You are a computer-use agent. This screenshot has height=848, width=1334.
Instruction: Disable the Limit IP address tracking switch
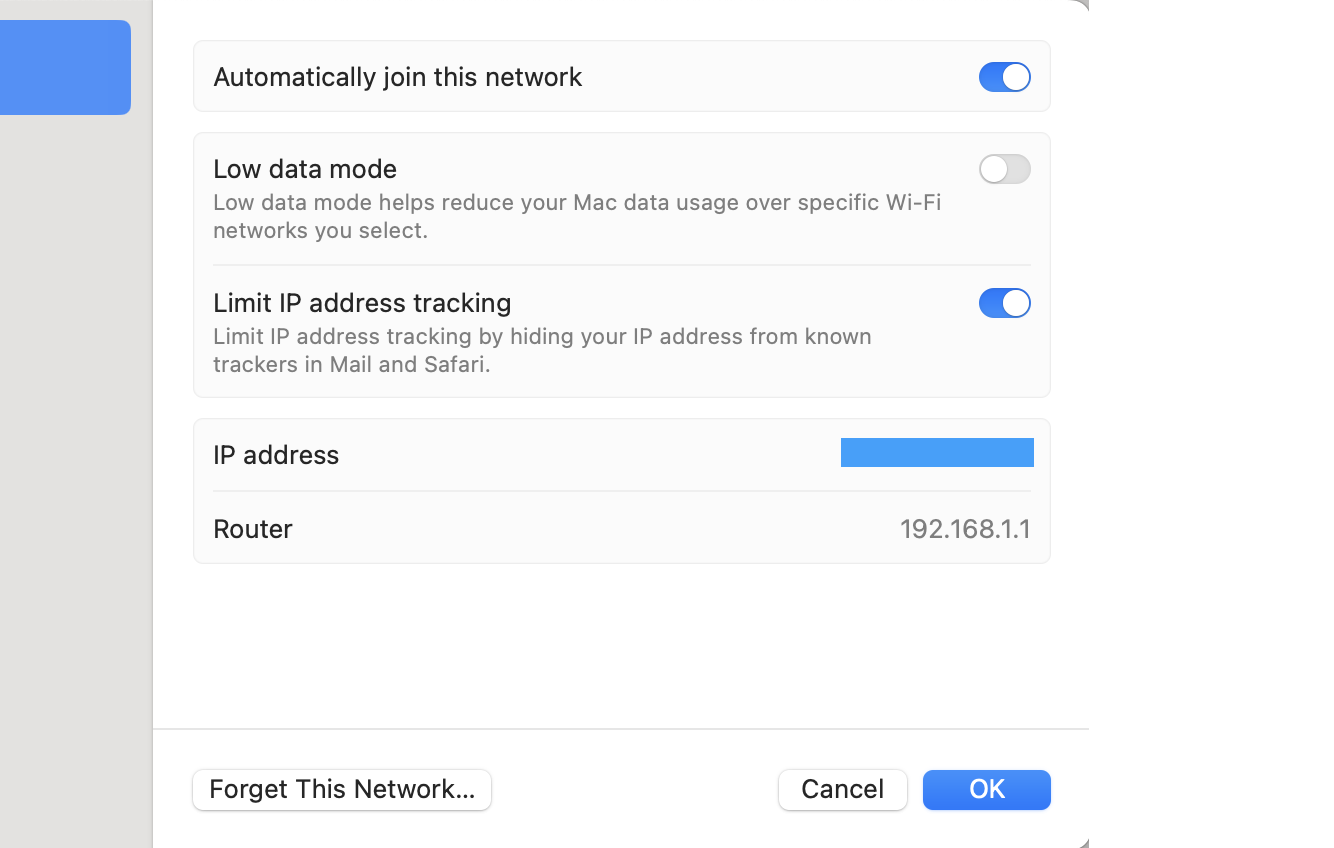[1004, 303]
